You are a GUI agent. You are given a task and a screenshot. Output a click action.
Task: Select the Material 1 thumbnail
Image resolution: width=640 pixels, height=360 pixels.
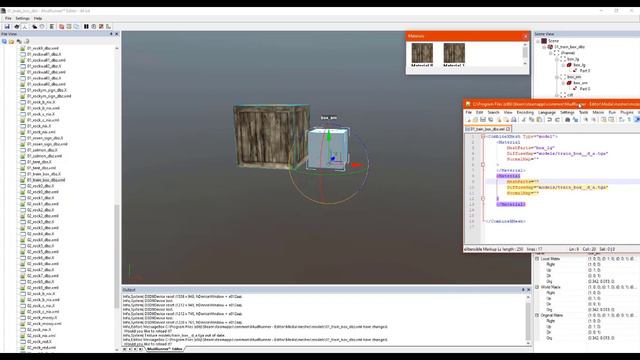click(x=454, y=53)
